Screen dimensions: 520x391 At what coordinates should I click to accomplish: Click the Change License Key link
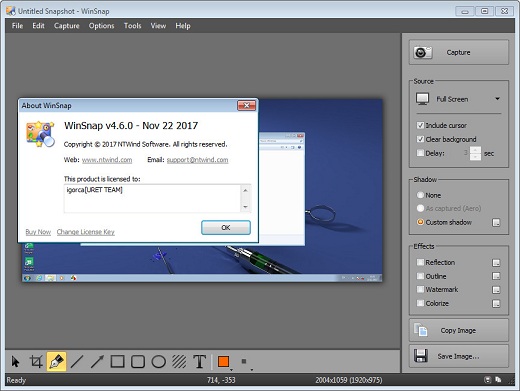86,232
